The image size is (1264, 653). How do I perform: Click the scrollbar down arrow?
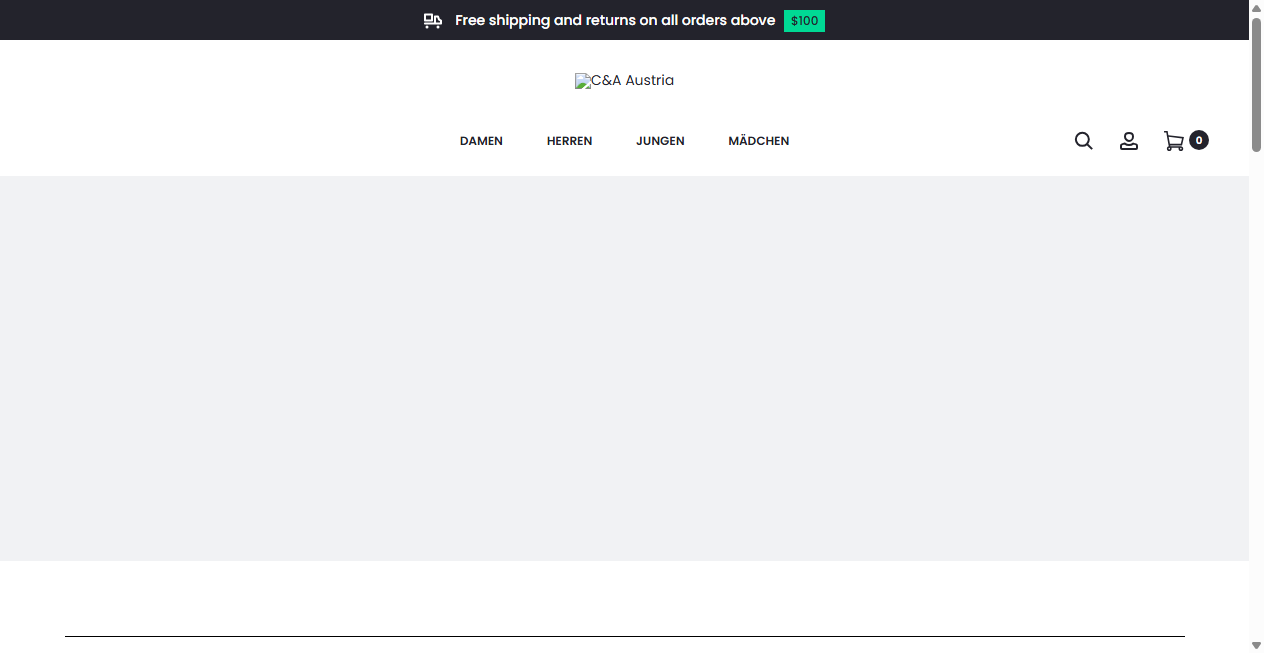[x=1256, y=646]
